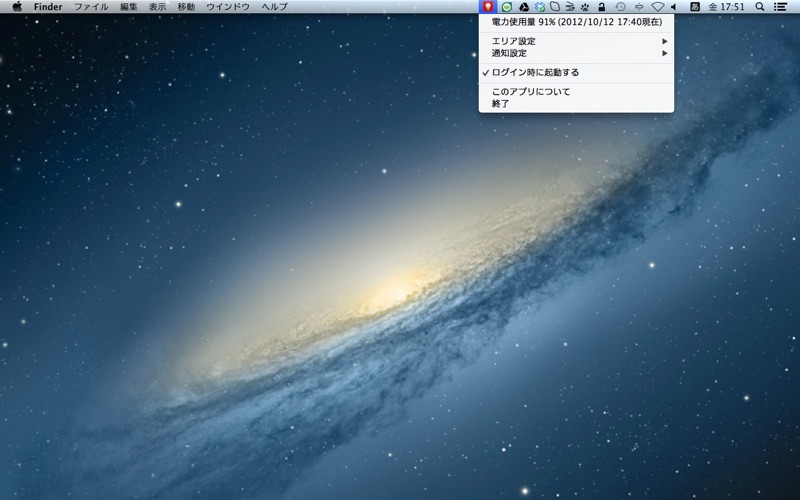Open the Finder menu
This screenshot has width=800, height=500.
pos(48,7)
